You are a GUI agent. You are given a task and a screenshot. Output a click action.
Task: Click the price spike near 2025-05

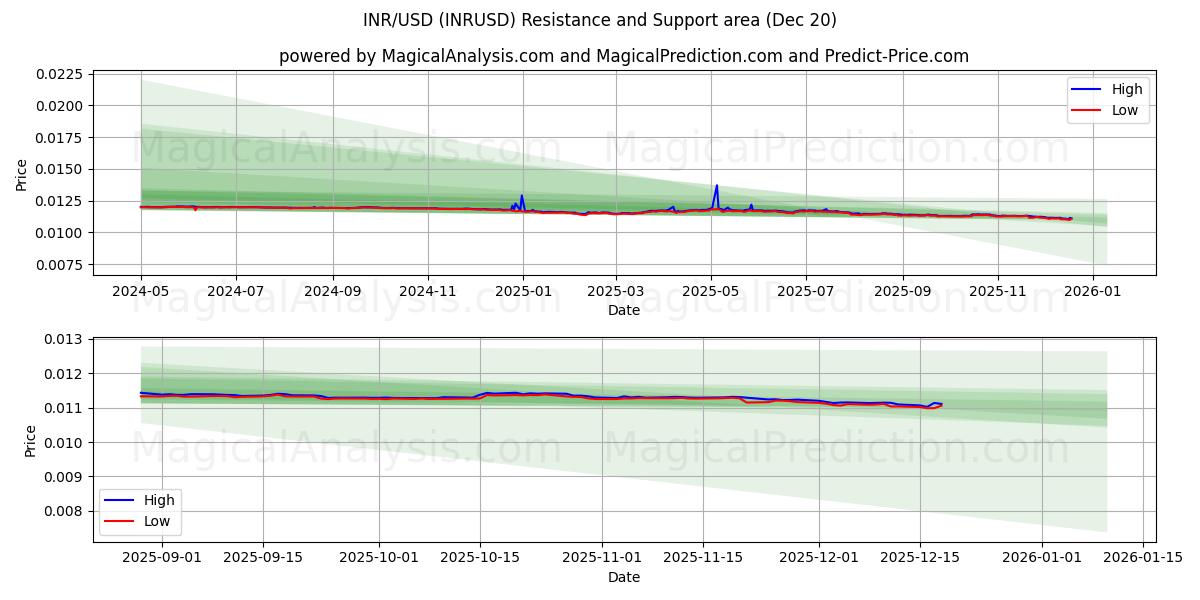click(716, 187)
